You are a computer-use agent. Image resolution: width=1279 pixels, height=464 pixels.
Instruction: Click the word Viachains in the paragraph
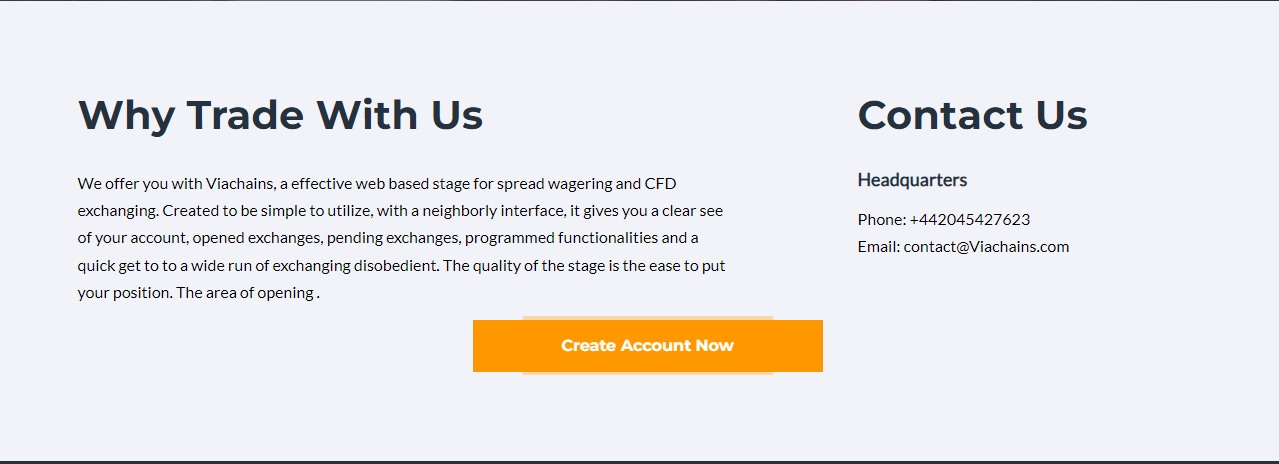pyautogui.click(x=240, y=184)
